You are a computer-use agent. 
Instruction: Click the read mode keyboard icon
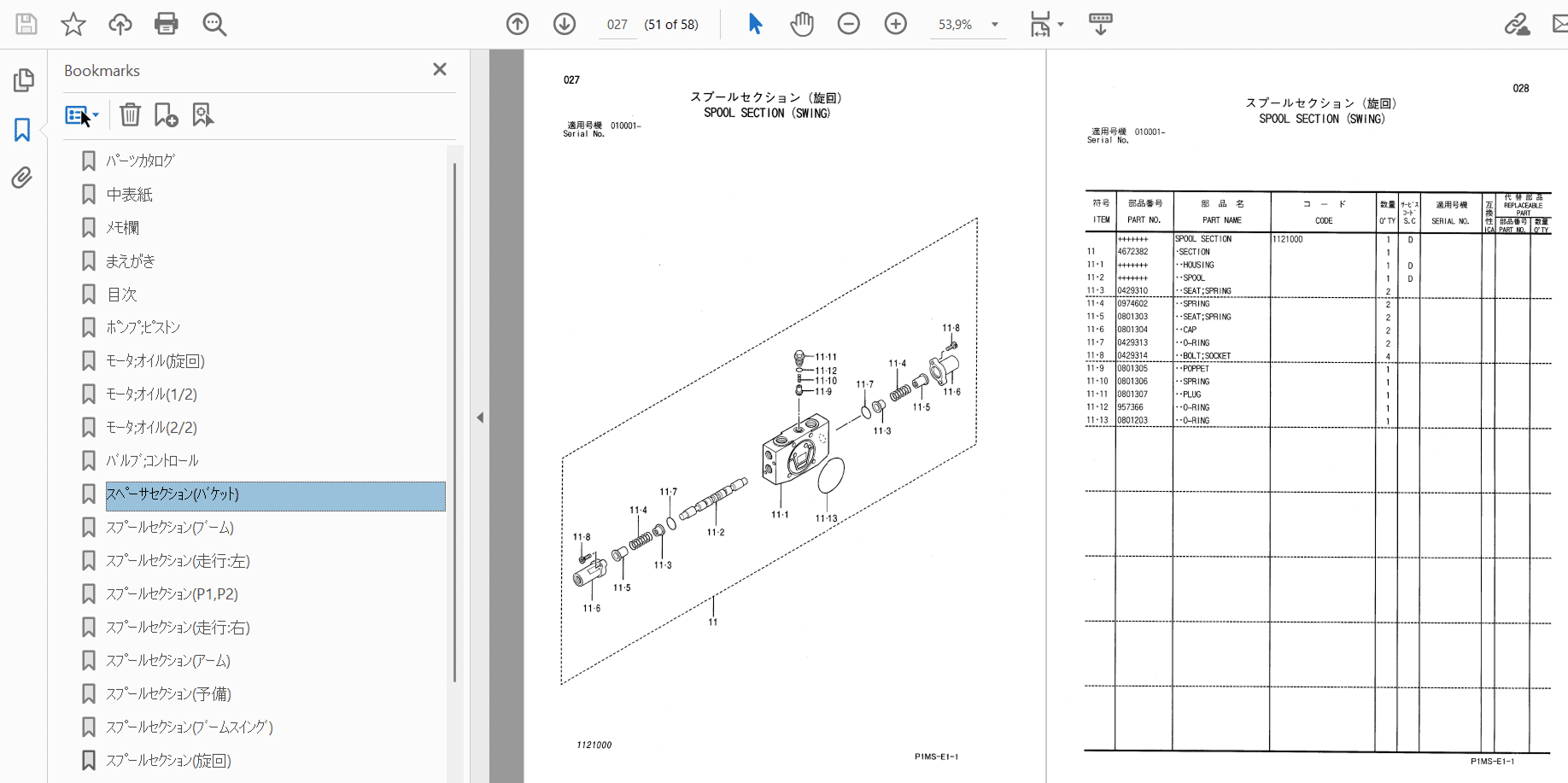click(x=1101, y=24)
